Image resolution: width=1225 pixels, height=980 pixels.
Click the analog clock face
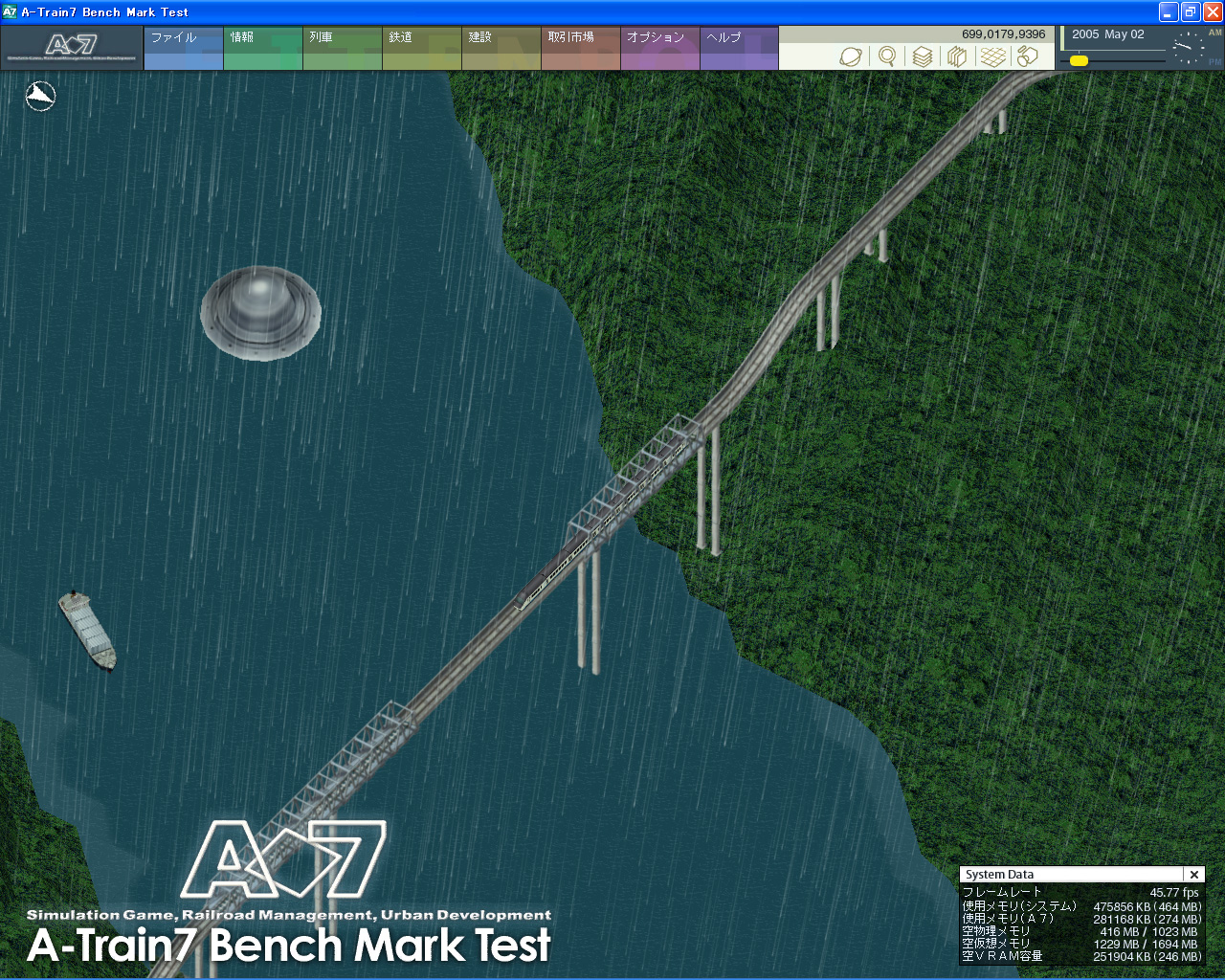[1189, 48]
